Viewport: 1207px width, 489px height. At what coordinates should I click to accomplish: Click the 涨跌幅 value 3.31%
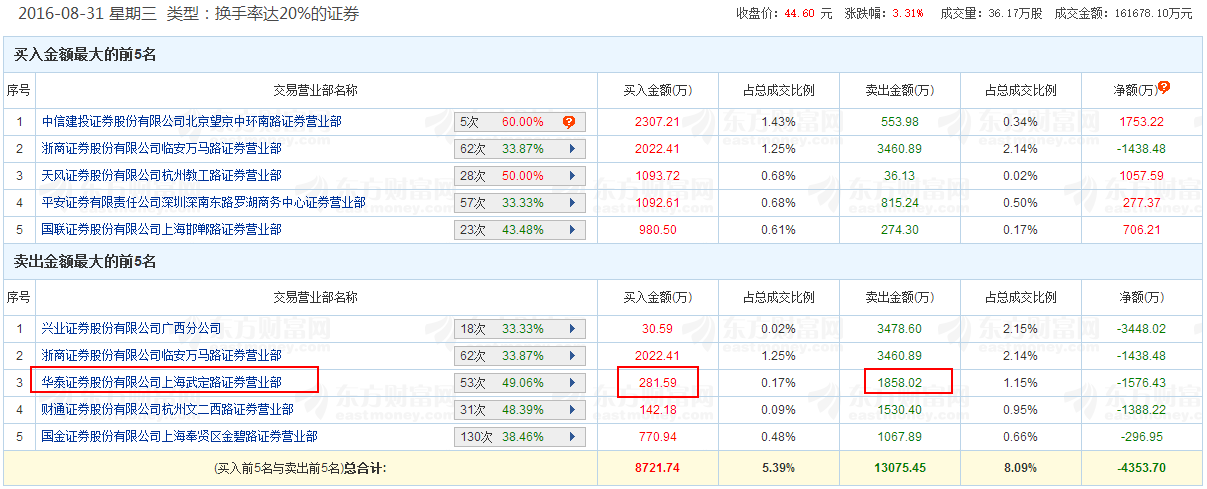(908, 14)
